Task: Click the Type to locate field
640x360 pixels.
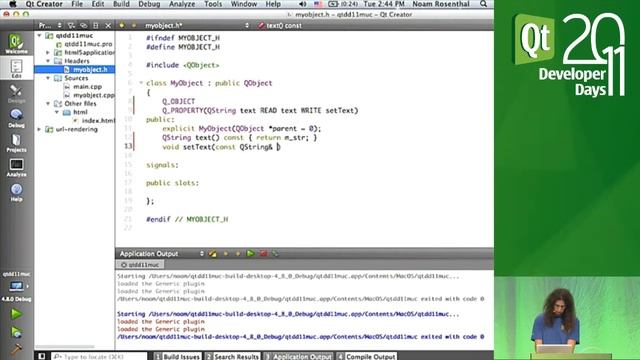Action: 99,356
